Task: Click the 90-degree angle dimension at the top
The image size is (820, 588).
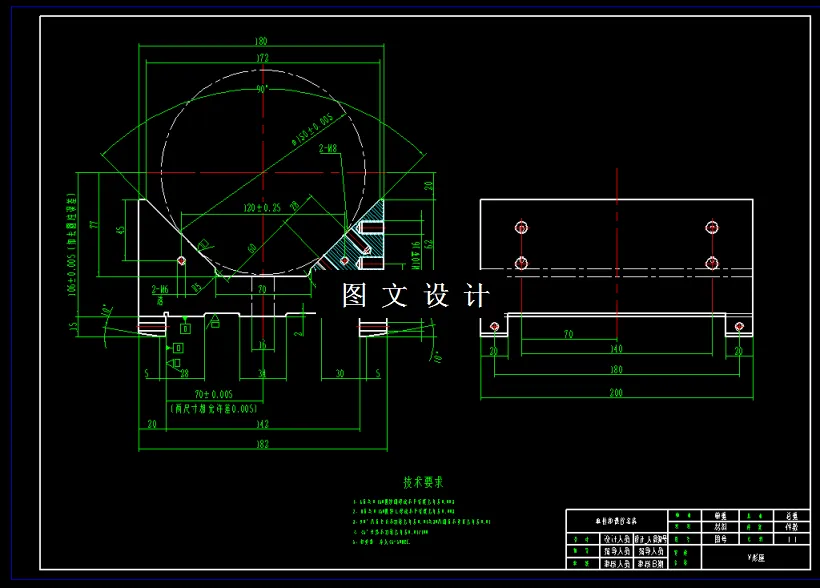Action: [263, 90]
